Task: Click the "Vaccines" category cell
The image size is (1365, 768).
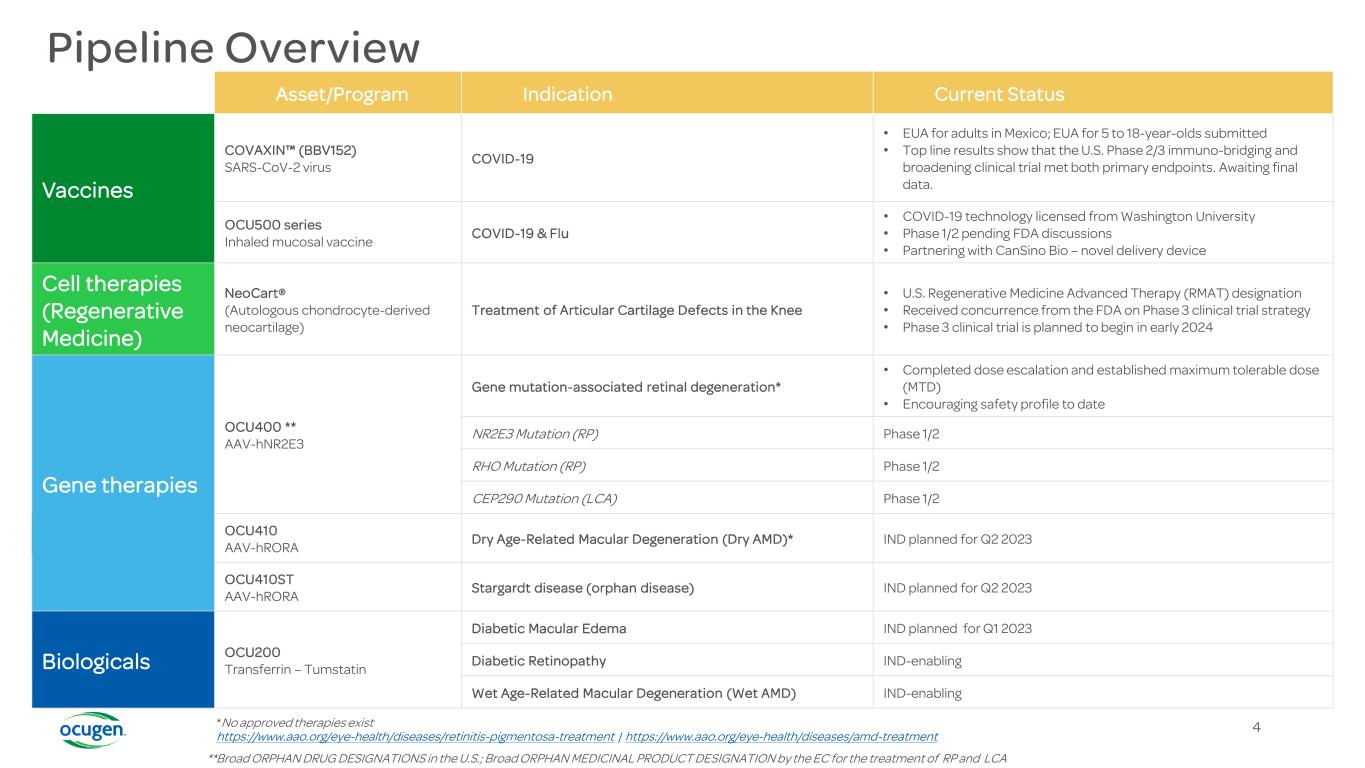Action: 124,189
